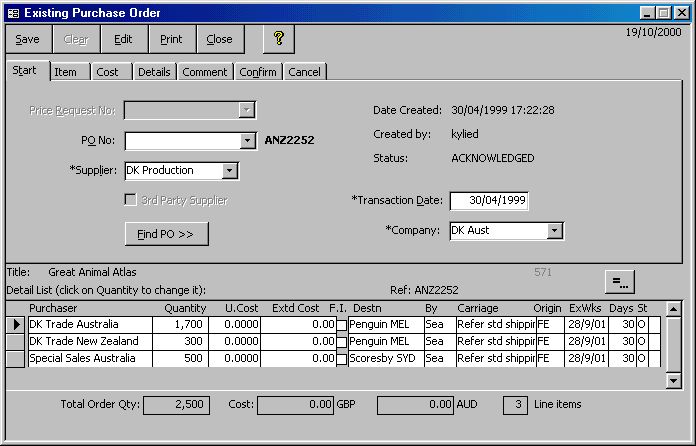Click the '=...' details button
Image resolution: width=696 pixels, height=446 pixels.
pyautogui.click(x=620, y=282)
